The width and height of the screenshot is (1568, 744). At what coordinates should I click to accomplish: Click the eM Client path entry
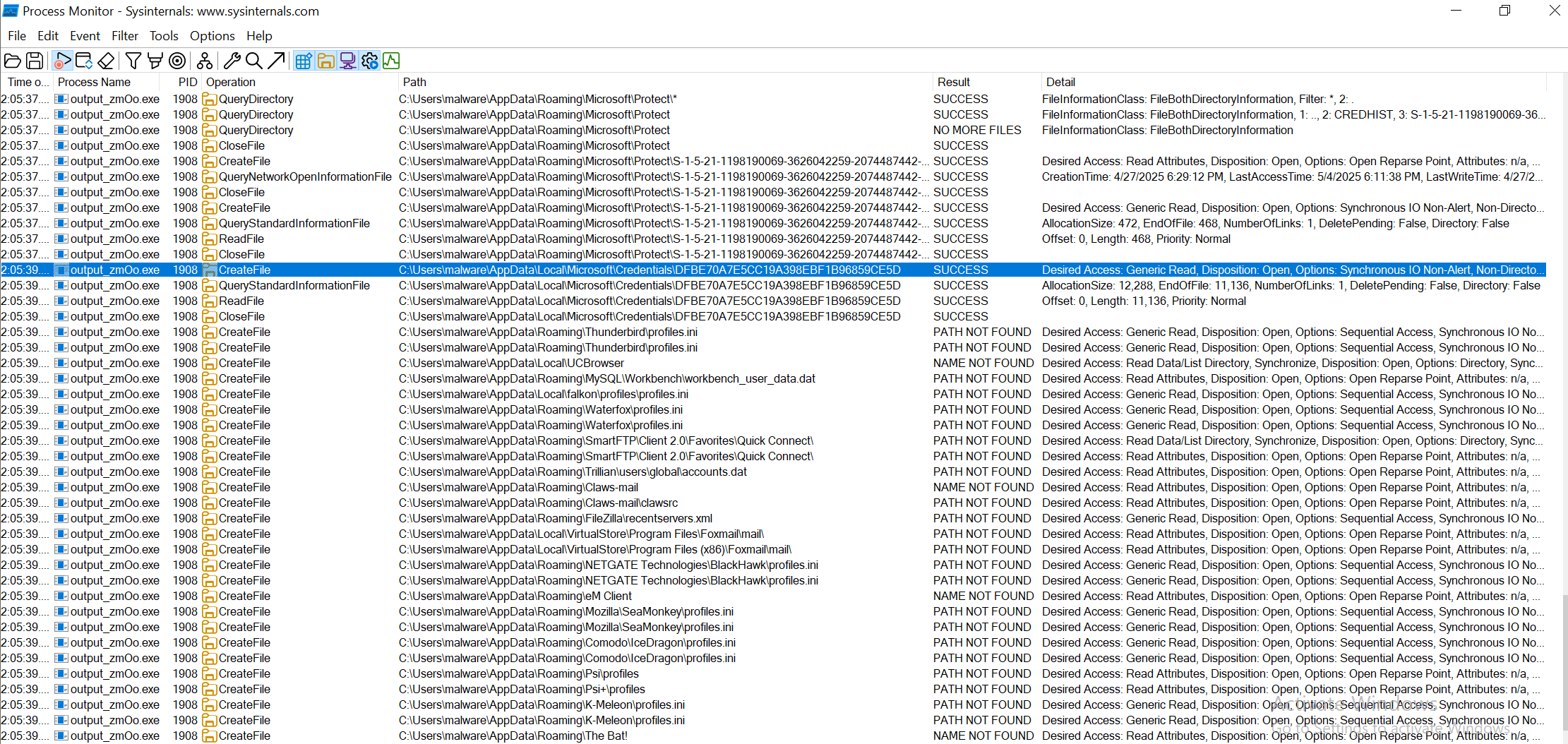coord(515,596)
